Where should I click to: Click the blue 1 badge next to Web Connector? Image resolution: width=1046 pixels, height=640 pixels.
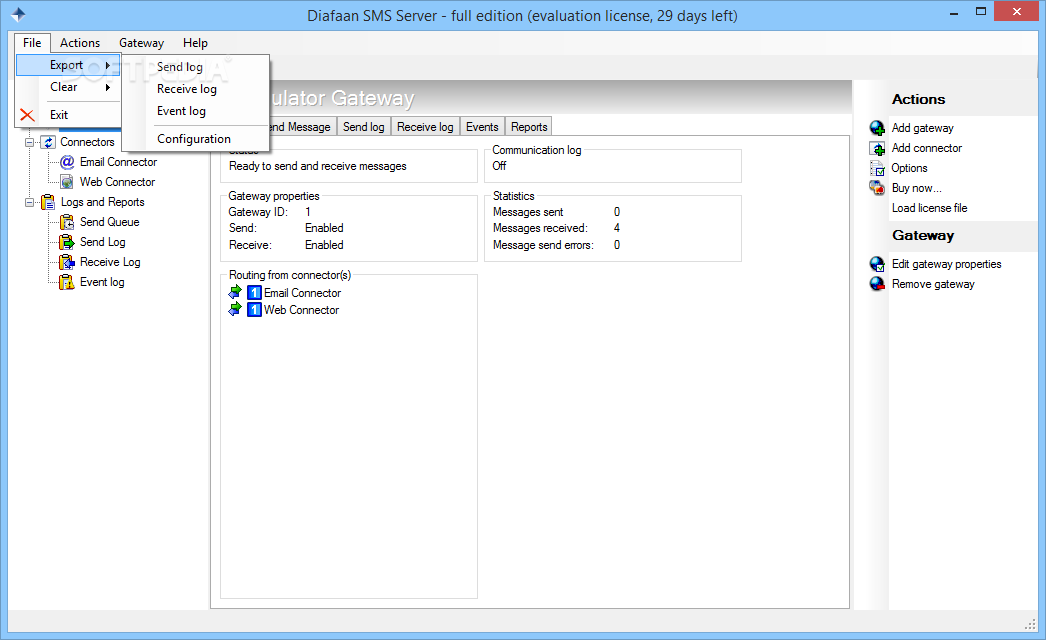click(254, 310)
